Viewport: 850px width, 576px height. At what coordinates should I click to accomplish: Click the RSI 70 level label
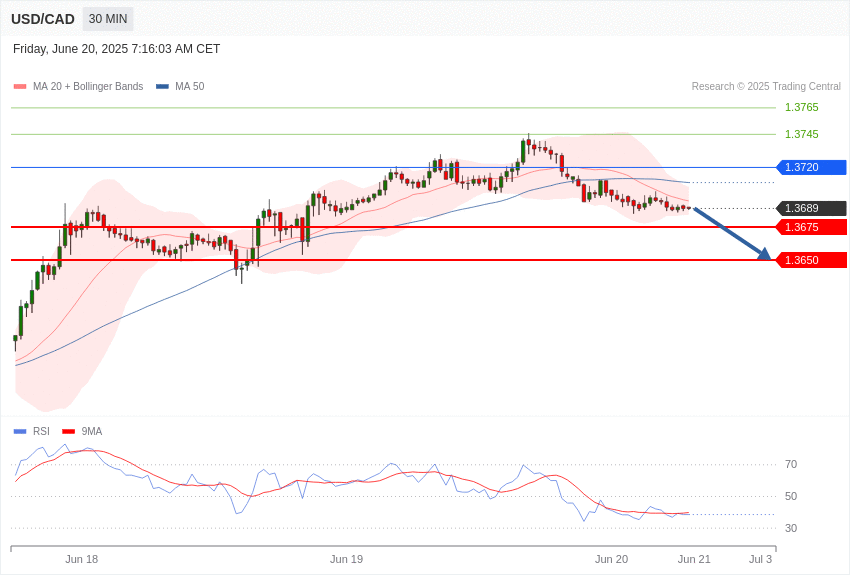[791, 464]
